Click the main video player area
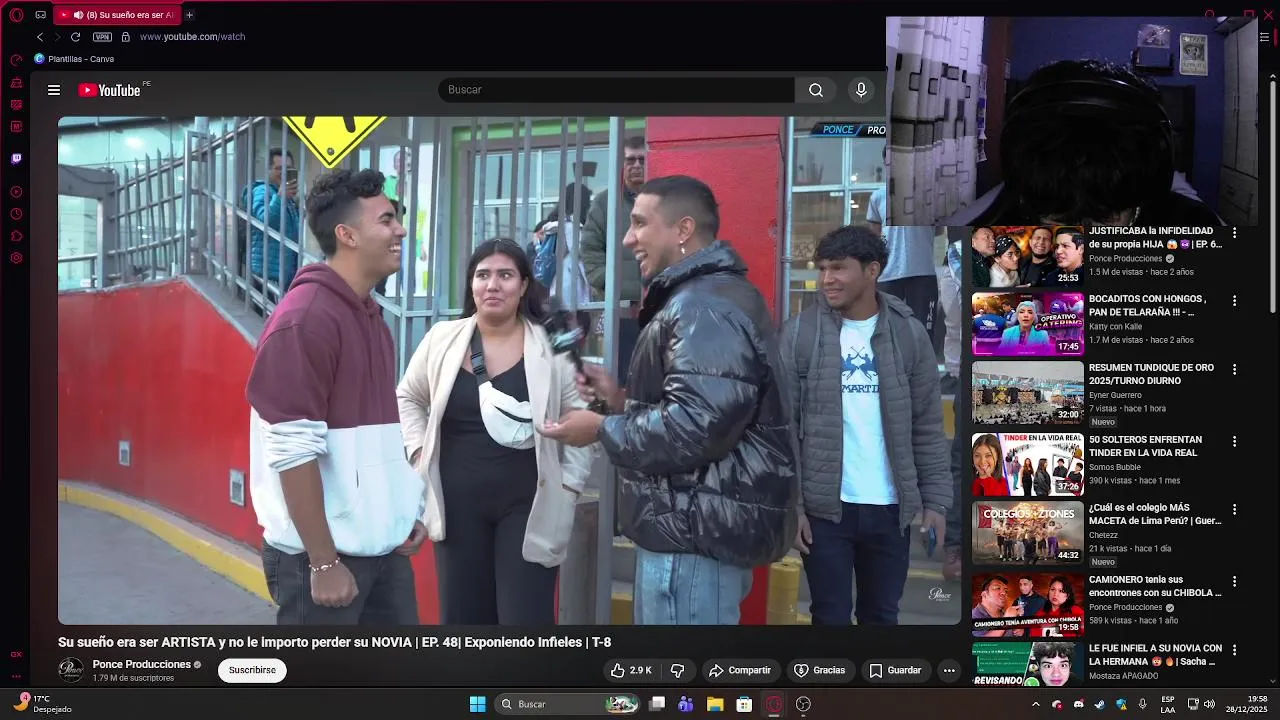Image resolution: width=1280 pixels, height=720 pixels. (509, 370)
